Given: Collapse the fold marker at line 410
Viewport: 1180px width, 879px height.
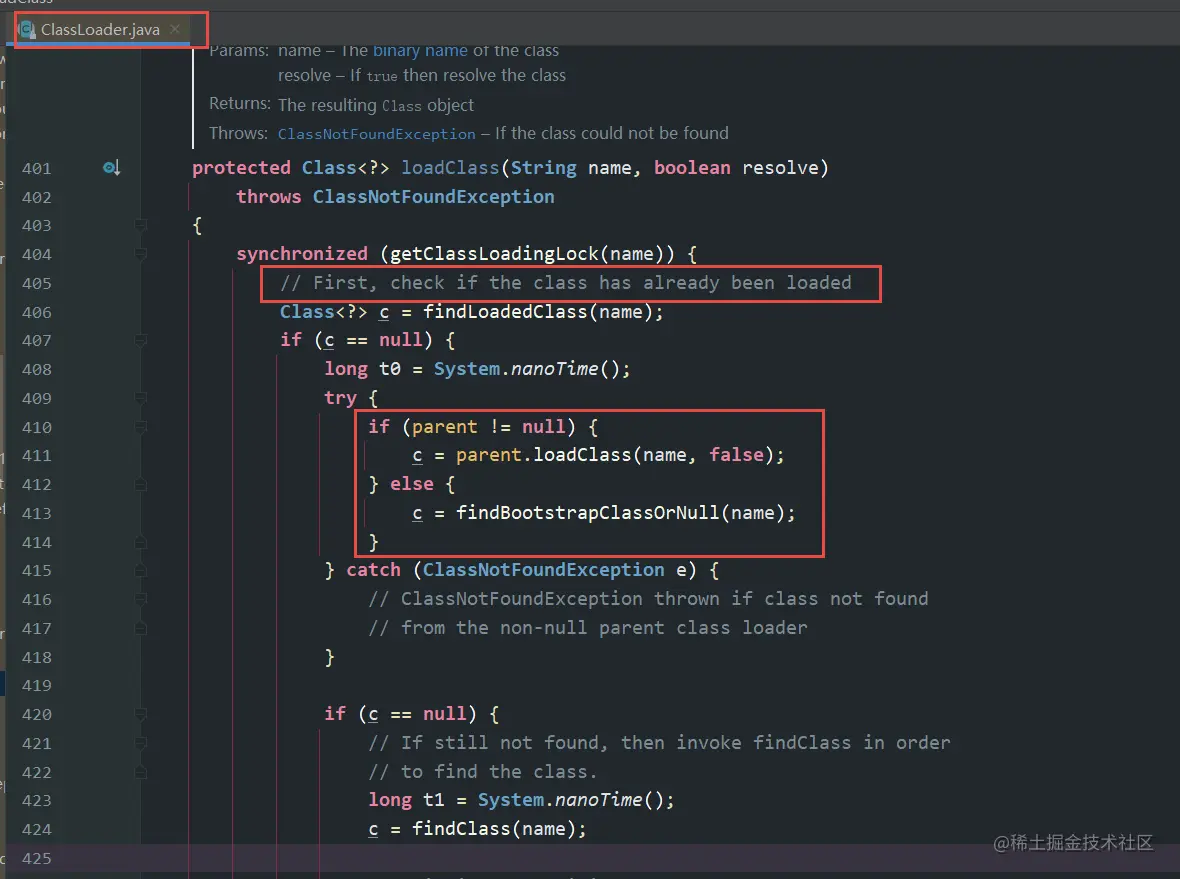Looking at the screenshot, I should 140,427.
